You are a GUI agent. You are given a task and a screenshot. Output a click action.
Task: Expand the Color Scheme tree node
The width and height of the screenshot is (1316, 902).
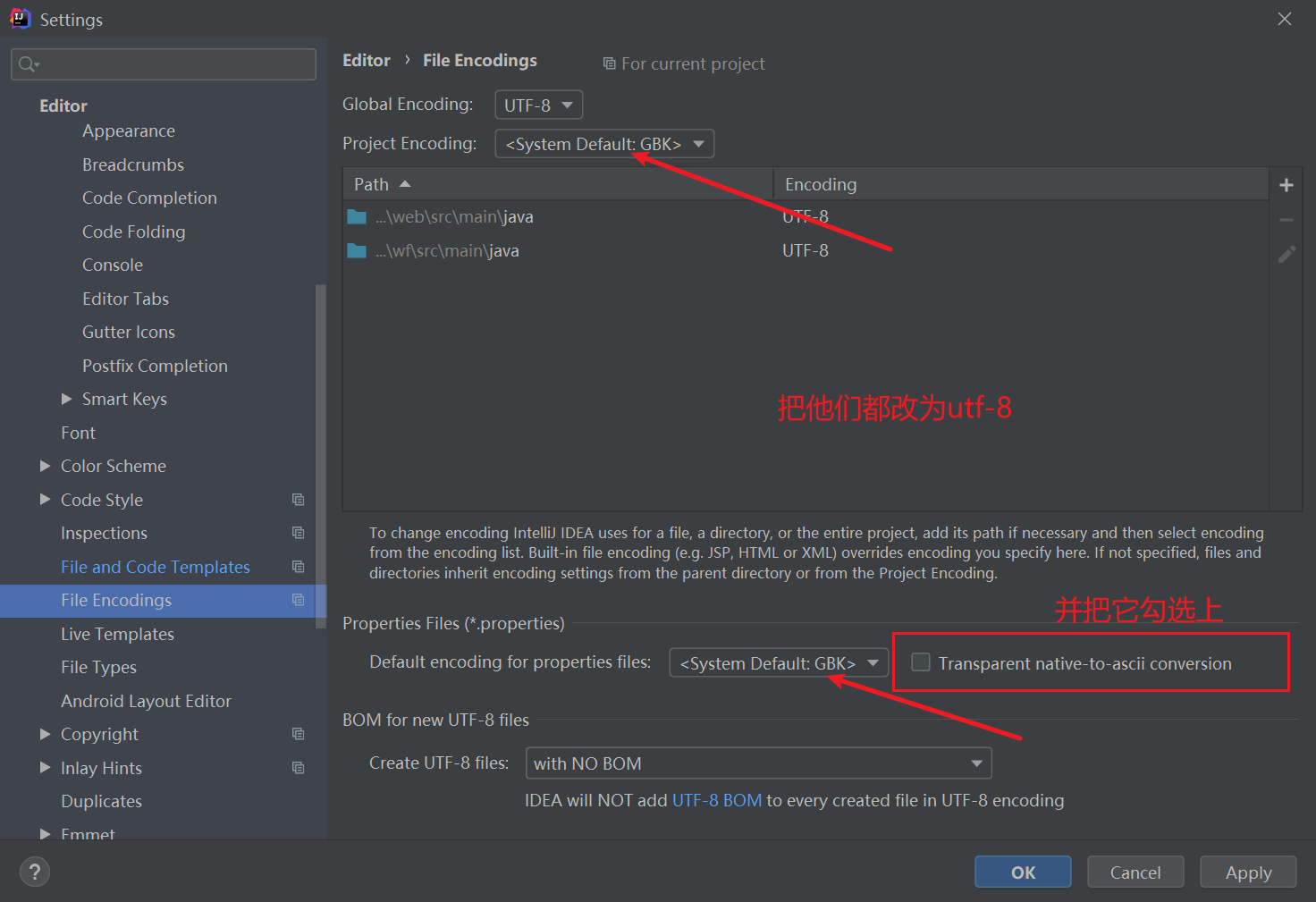point(45,466)
